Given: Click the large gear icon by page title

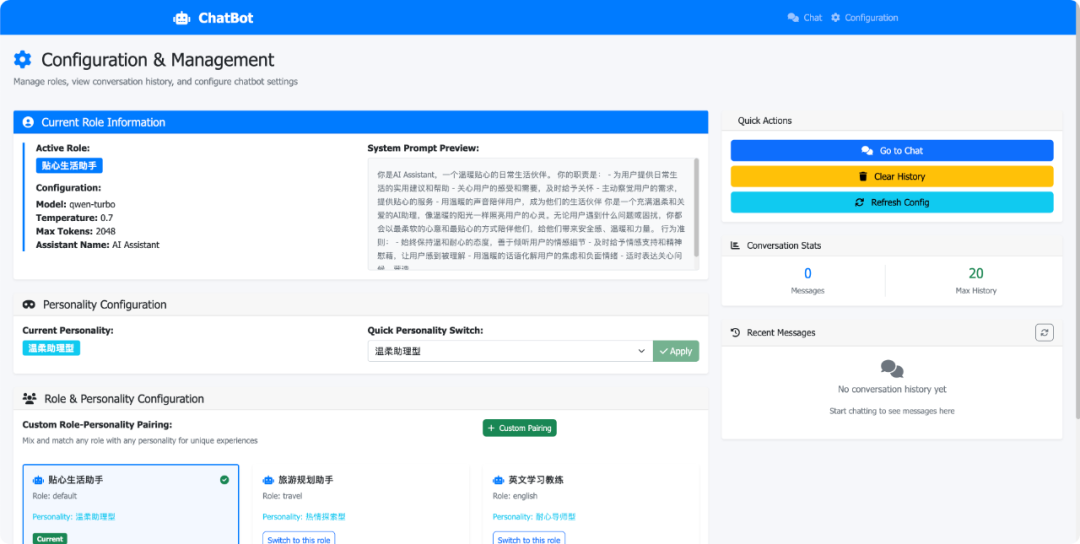Looking at the screenshot, I should [x=23, y=60].
